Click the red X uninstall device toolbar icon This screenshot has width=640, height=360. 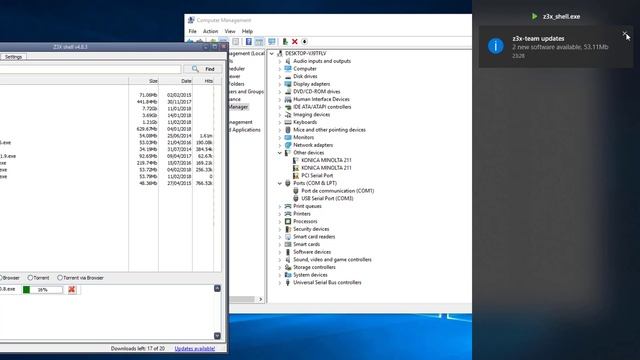coord(295,42)
